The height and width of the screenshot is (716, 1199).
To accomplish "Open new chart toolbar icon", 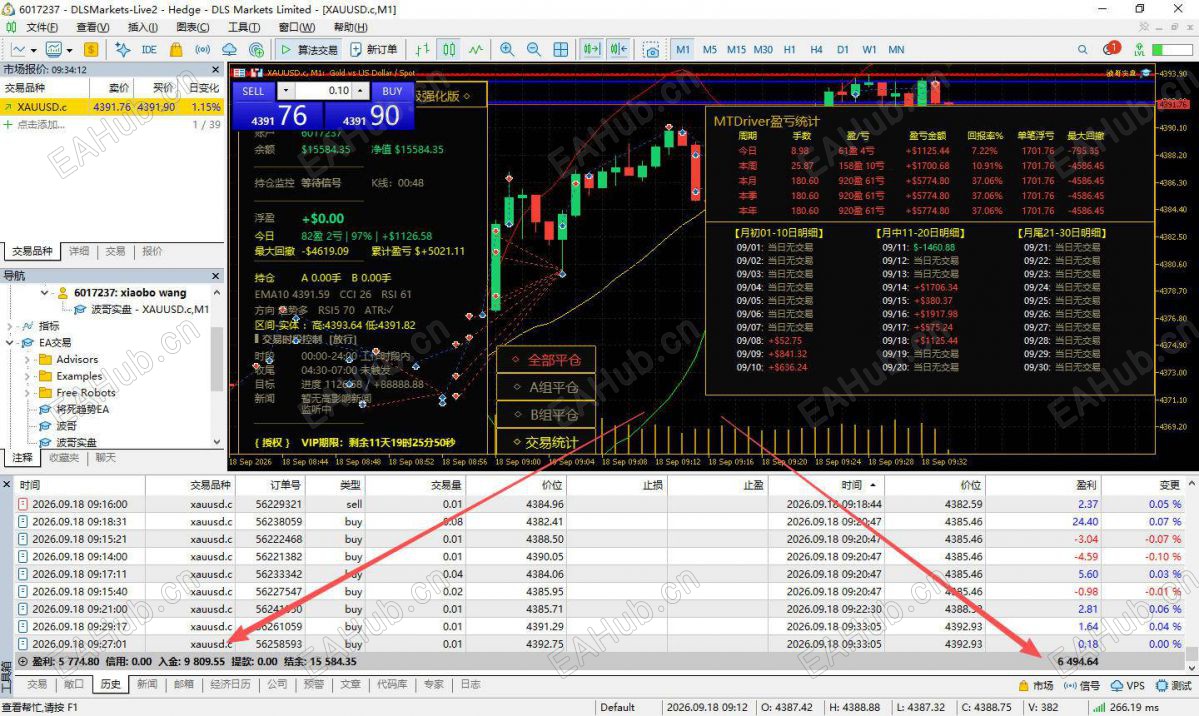I will pyautogui.click(x=18, y=50).
